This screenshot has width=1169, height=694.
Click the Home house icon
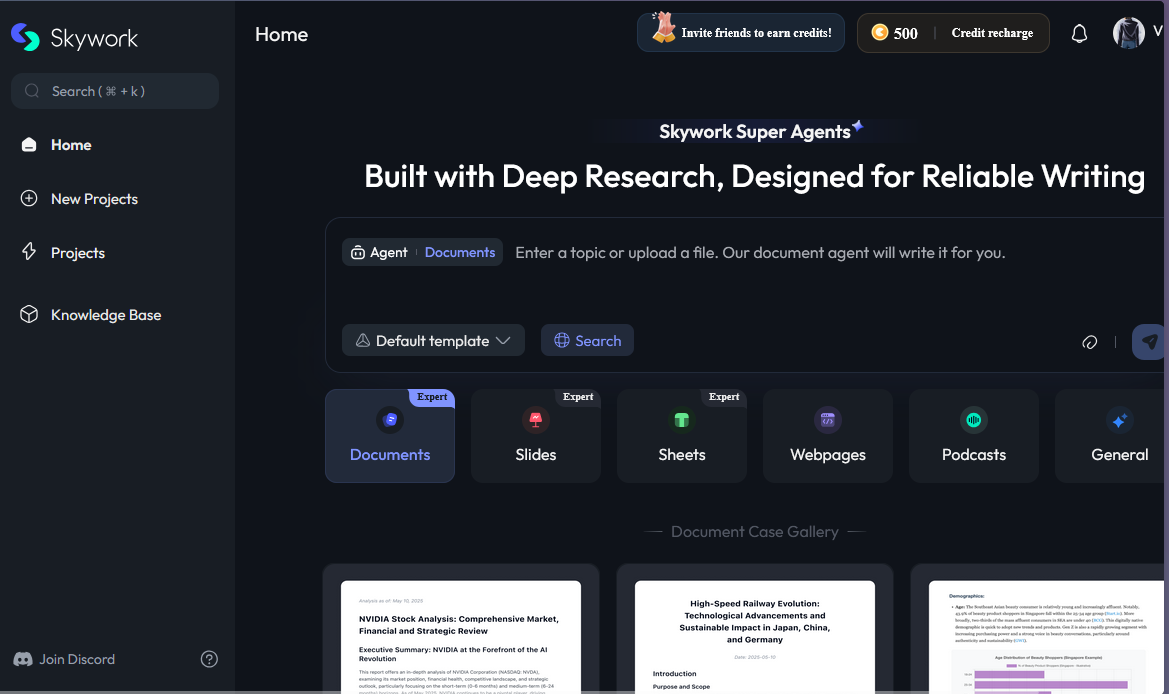pos(29,145)
